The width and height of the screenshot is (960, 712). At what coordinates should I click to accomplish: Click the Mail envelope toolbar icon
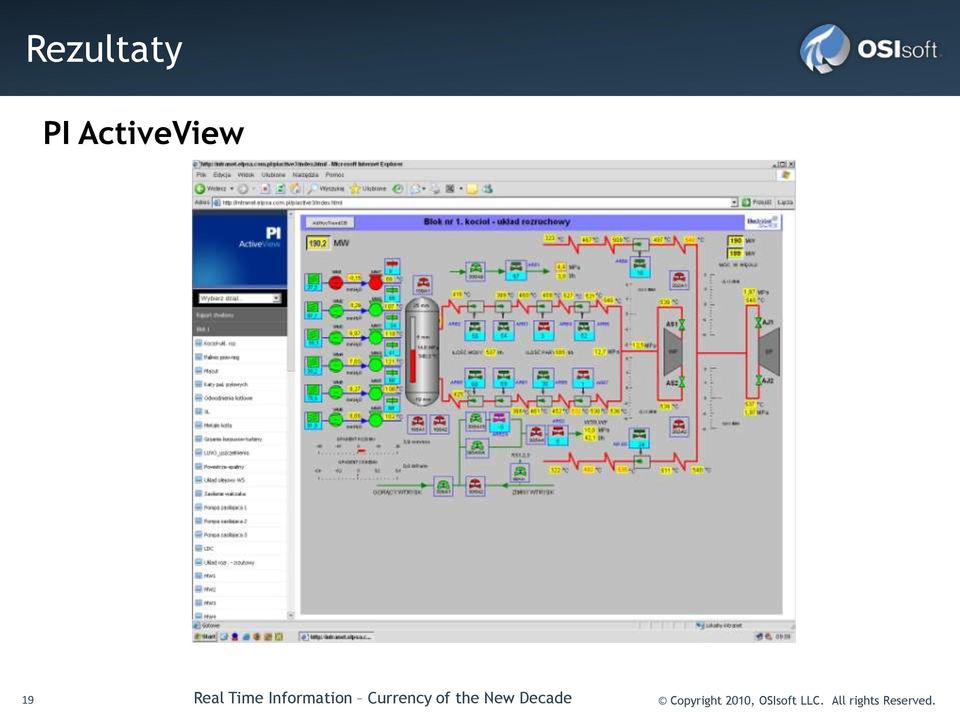click(415, 189)
